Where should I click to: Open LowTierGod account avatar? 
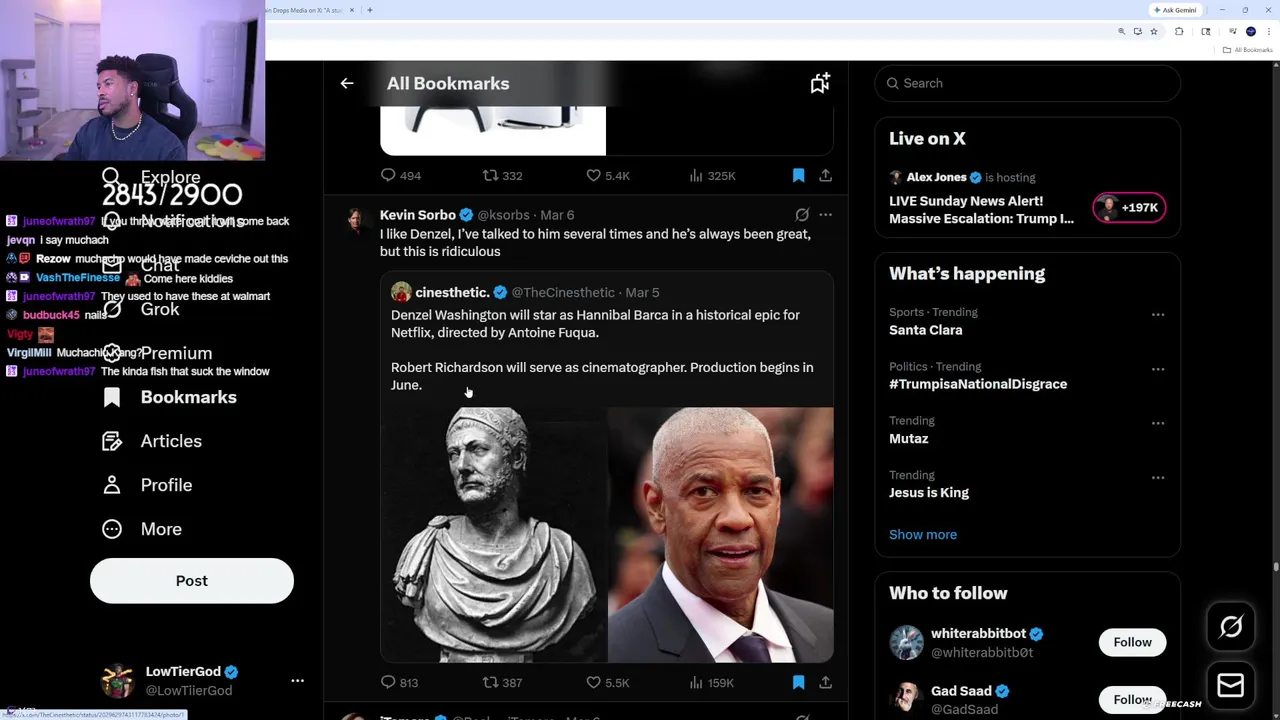click(x=118, y=680)
